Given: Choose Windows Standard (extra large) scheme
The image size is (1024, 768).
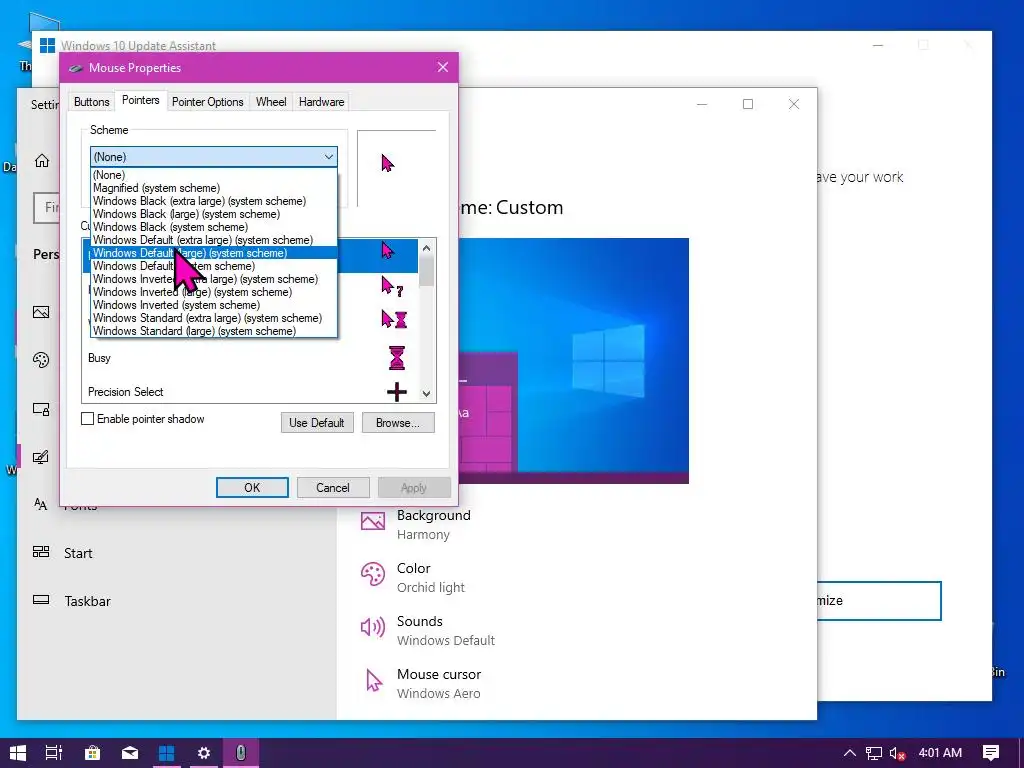Looking at the screenshot, I should pos(214,318).
